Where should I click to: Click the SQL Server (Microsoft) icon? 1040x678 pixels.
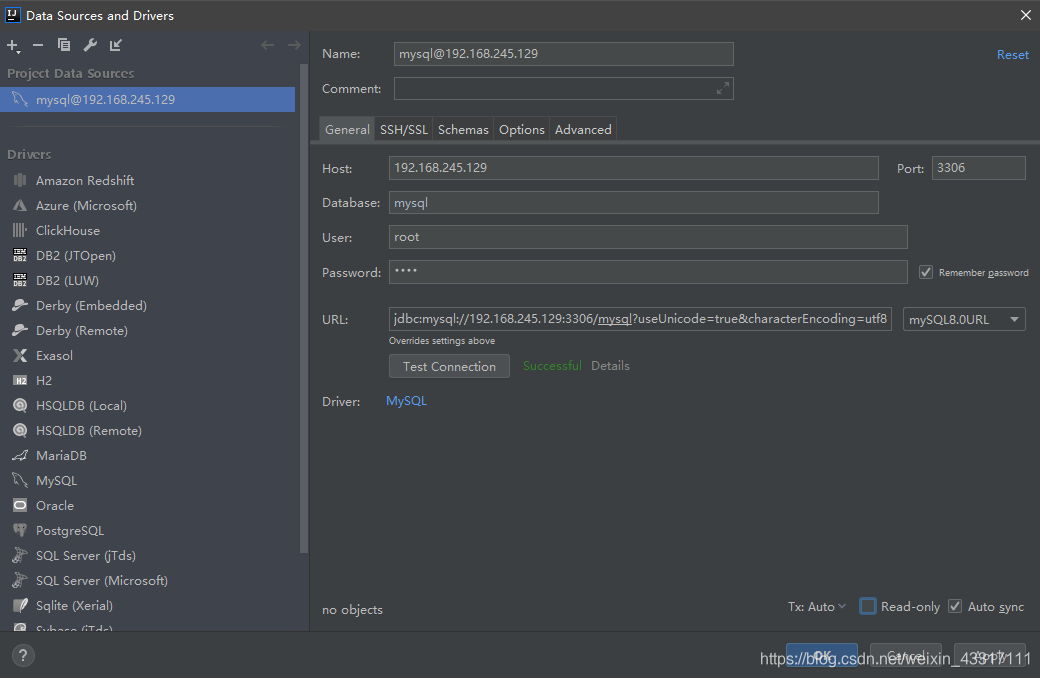click(x=20, y=580)
